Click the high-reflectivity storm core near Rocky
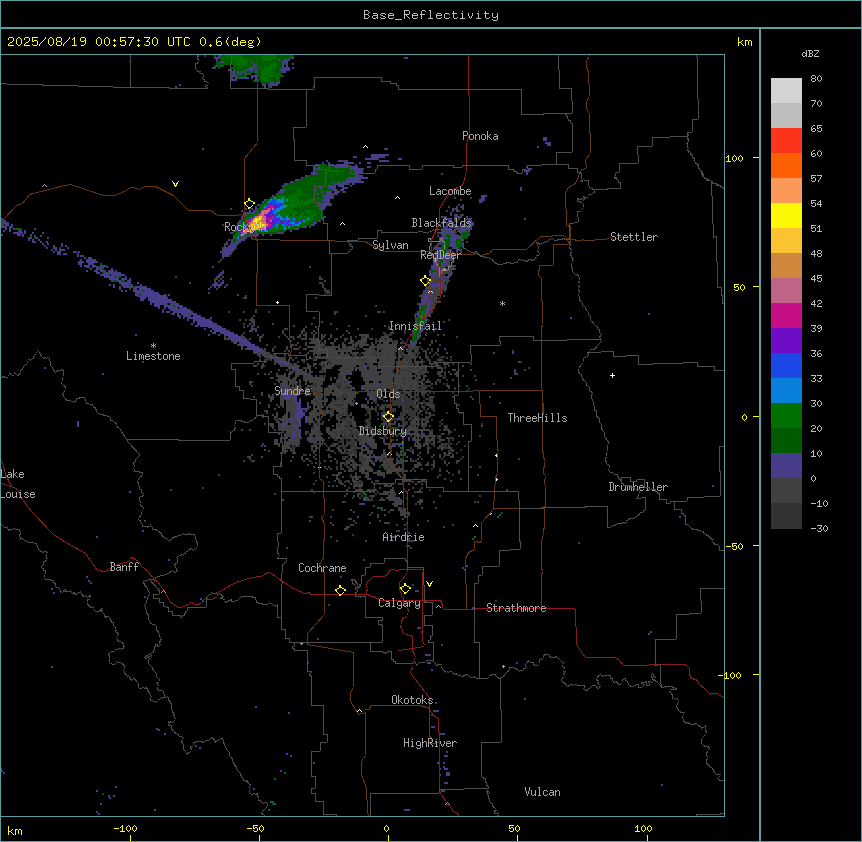The image size is (862, 842). point(259,221)
